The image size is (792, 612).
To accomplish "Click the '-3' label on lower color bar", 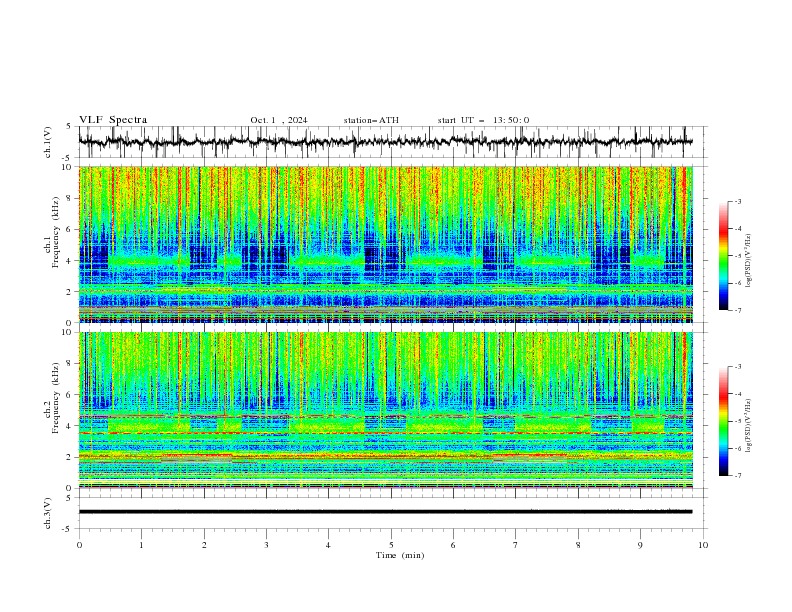I will [x=737, y=367].
